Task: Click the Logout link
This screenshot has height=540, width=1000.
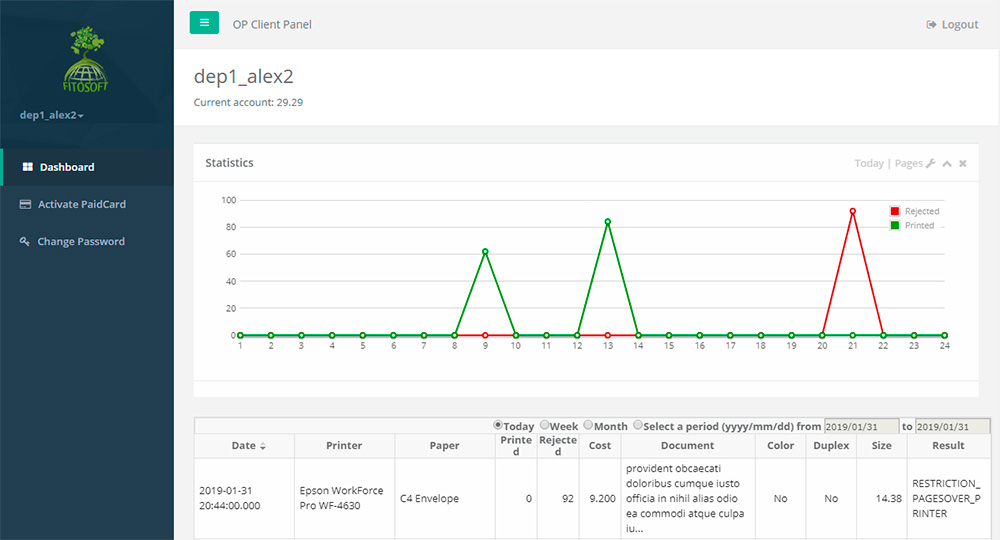Action: pos(959,24)
